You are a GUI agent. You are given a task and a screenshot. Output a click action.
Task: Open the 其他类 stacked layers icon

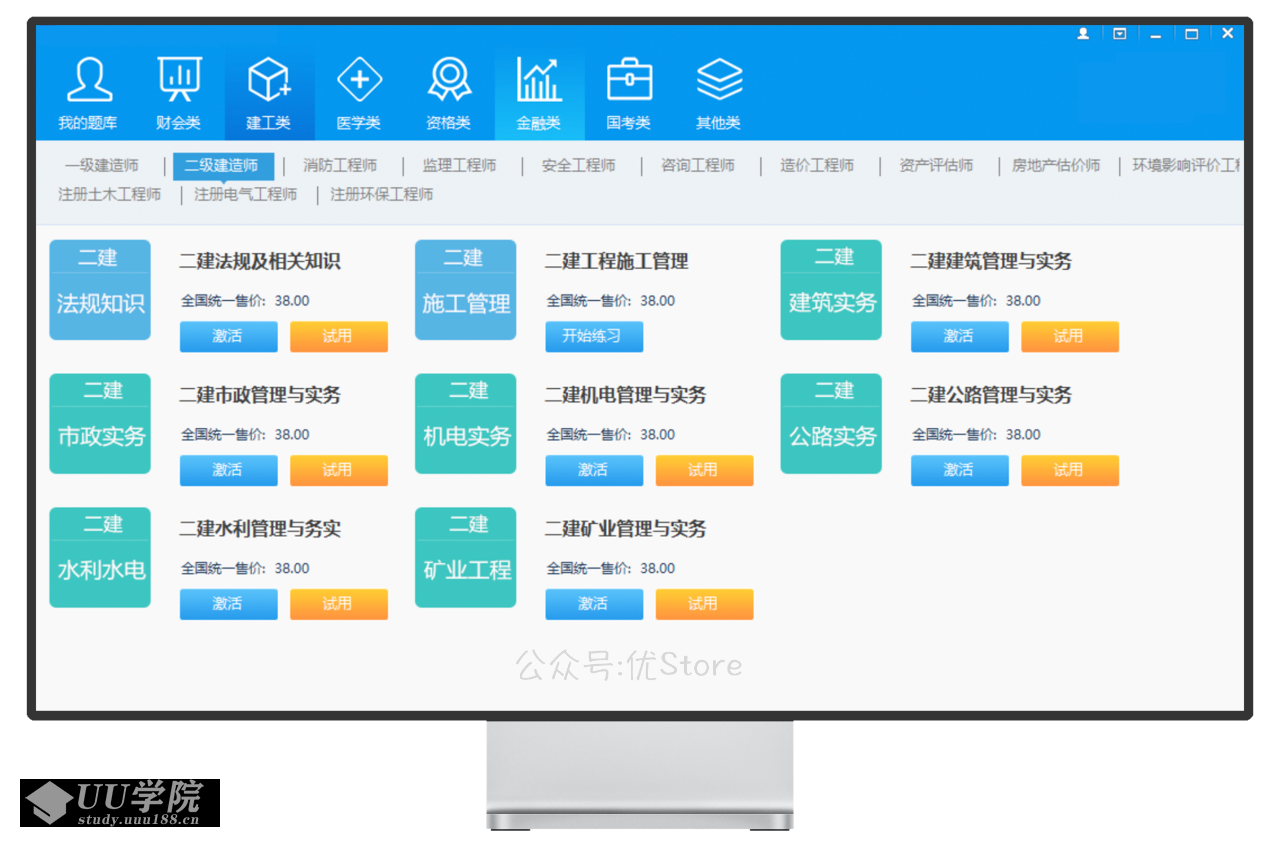(719, 80)
